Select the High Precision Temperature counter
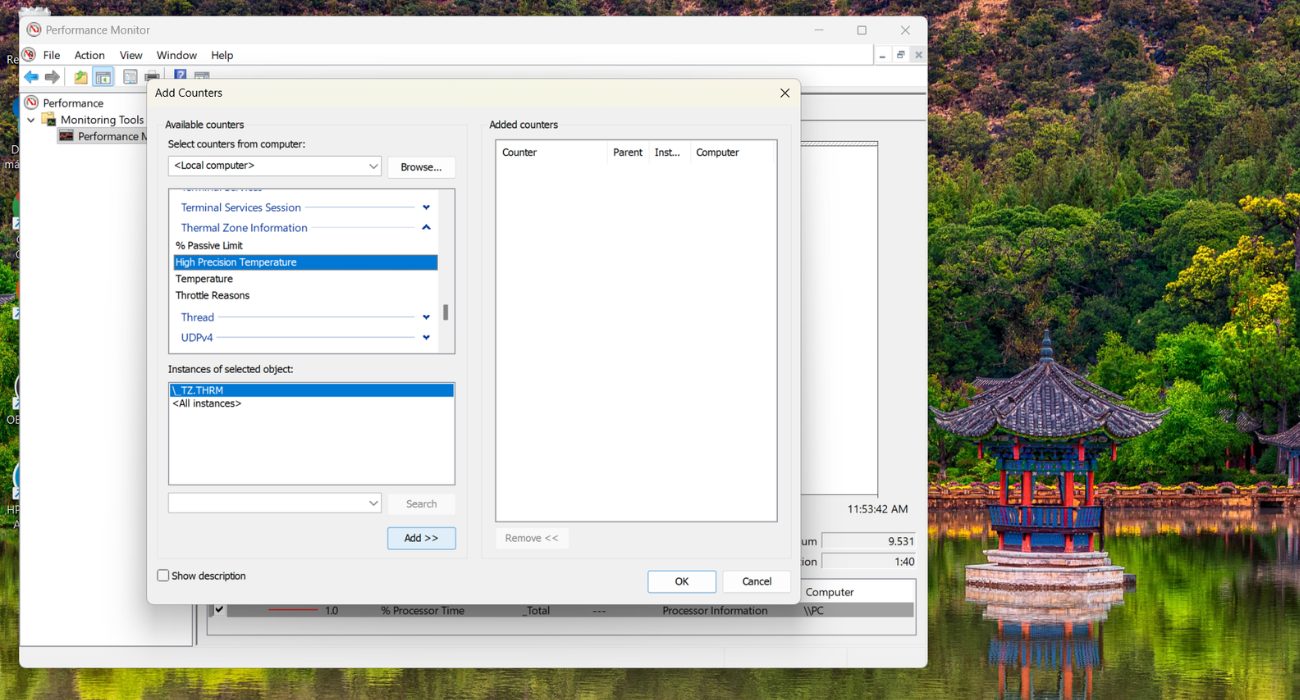The height and width of the screenshot is (700, 1300). (x=305, y=262)
